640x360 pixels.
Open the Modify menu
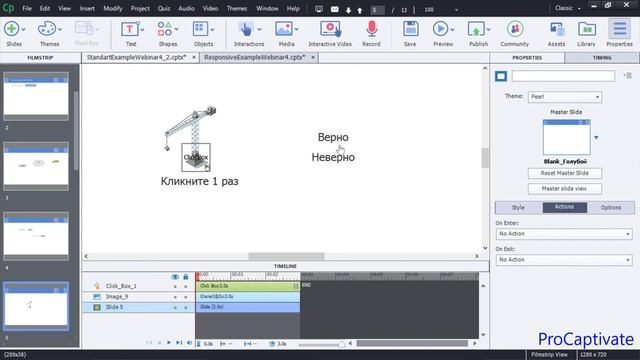click(x=113, y=8)
